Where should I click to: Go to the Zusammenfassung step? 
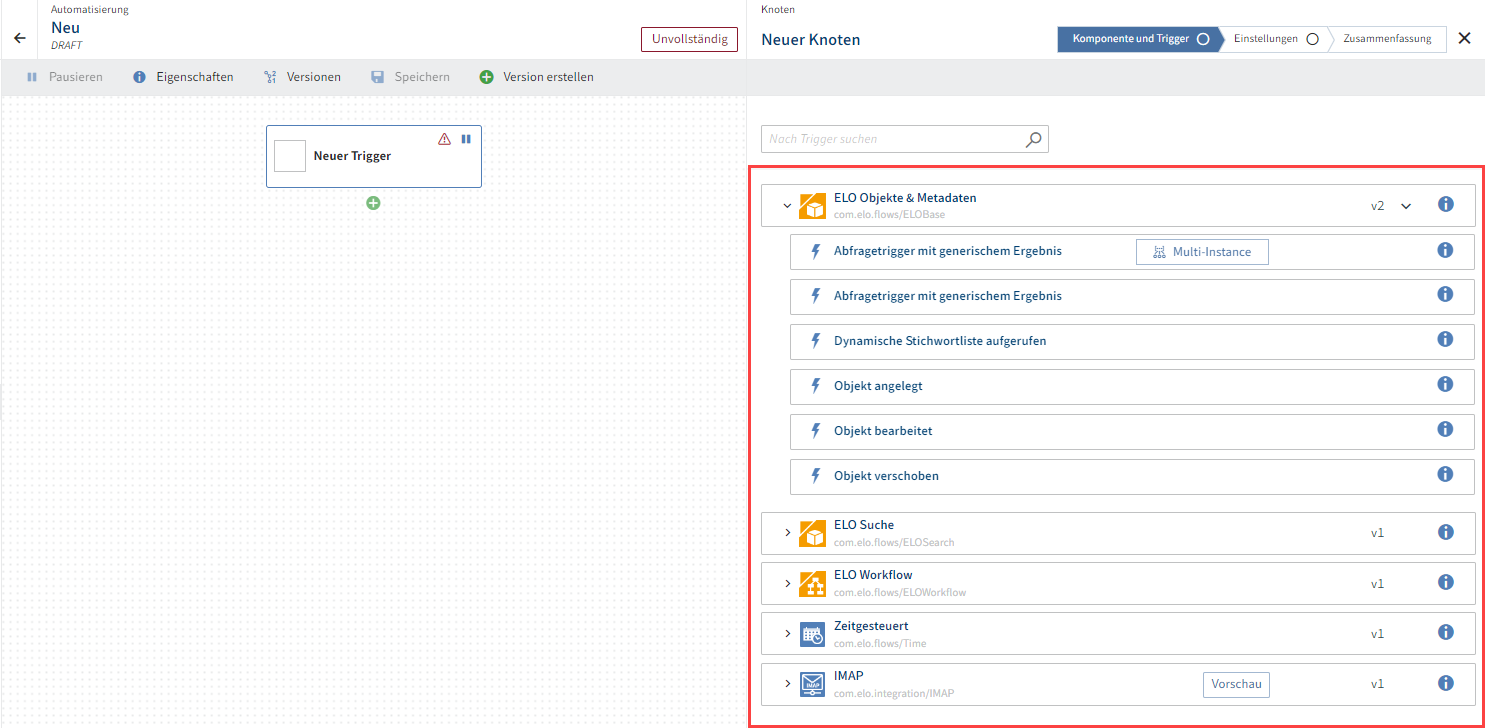coord(1387,39)
